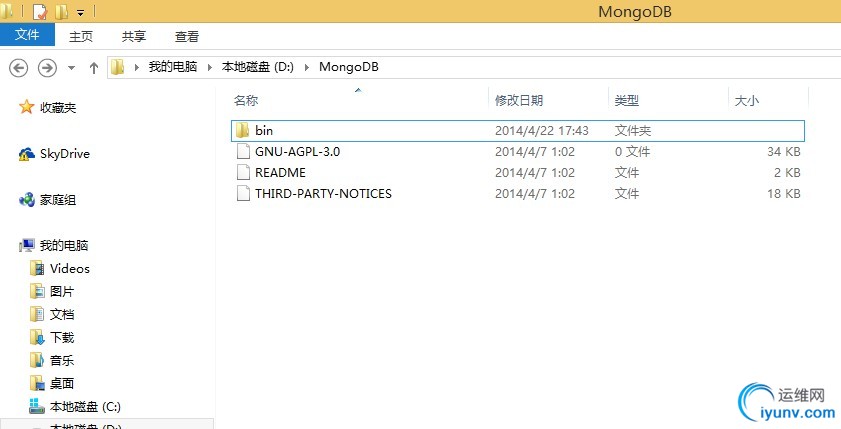Viewport: 841px width, 429px height.
Task: Select 本地磁盘 (D:) in the address bar path
Action: point(257,66)
